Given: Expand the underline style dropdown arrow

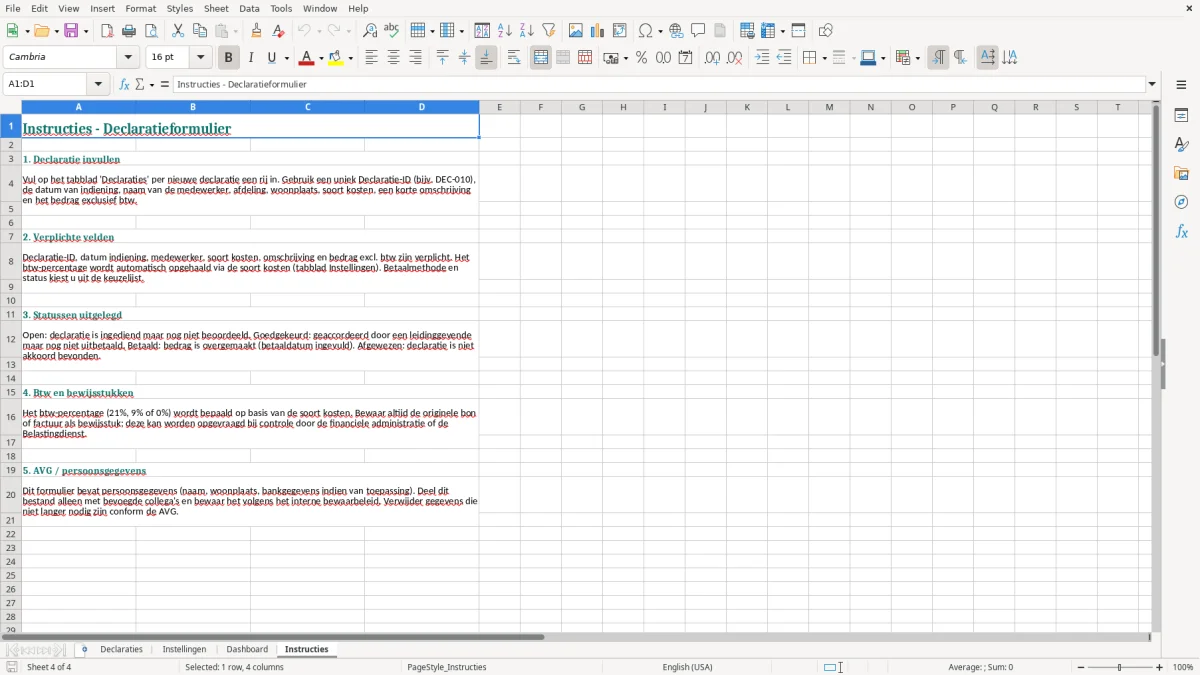Looking at the screenshot, I should (x=286, y=58).
